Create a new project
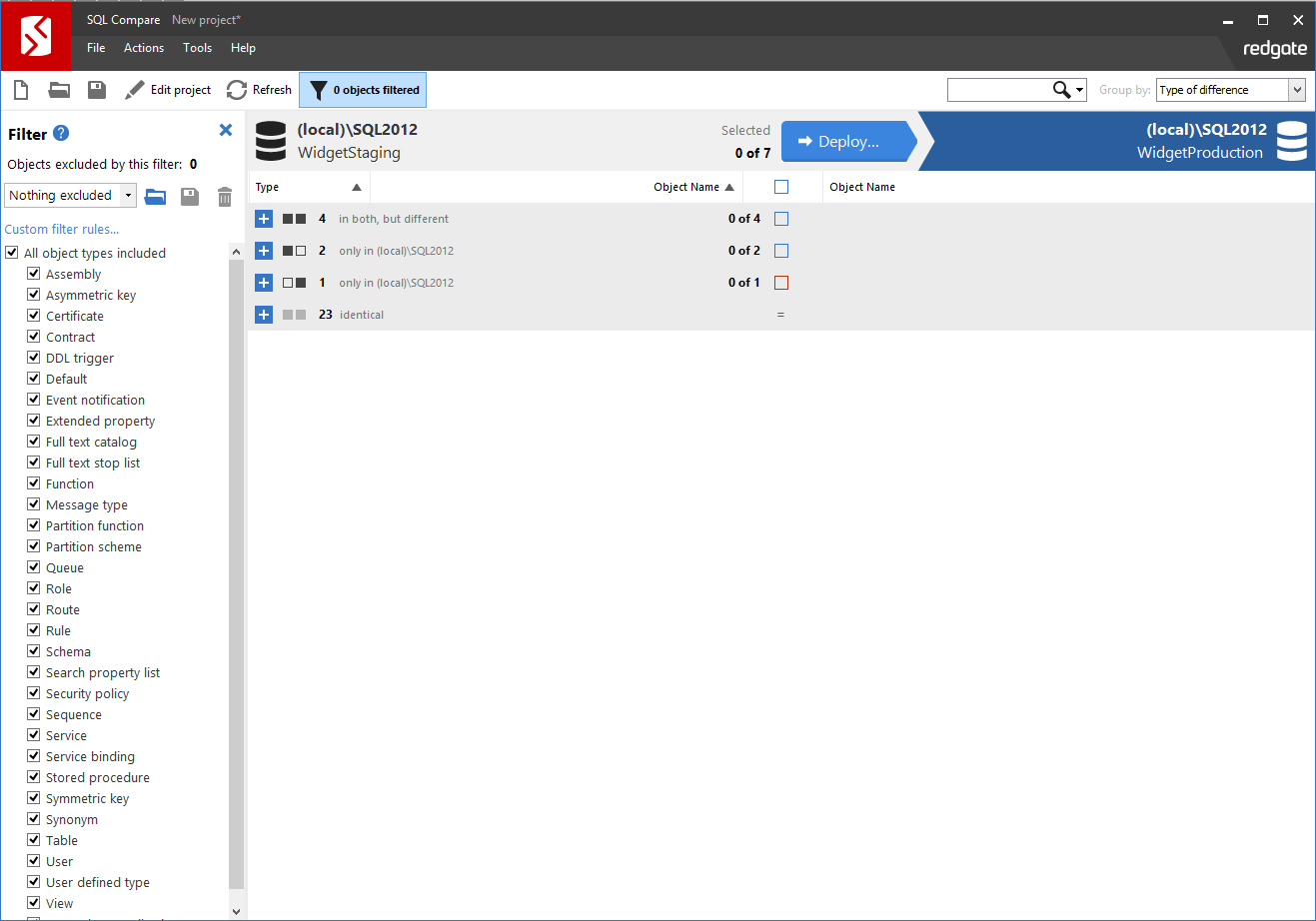The height and width of the screenshot is (921, 1316). (20, 89)
